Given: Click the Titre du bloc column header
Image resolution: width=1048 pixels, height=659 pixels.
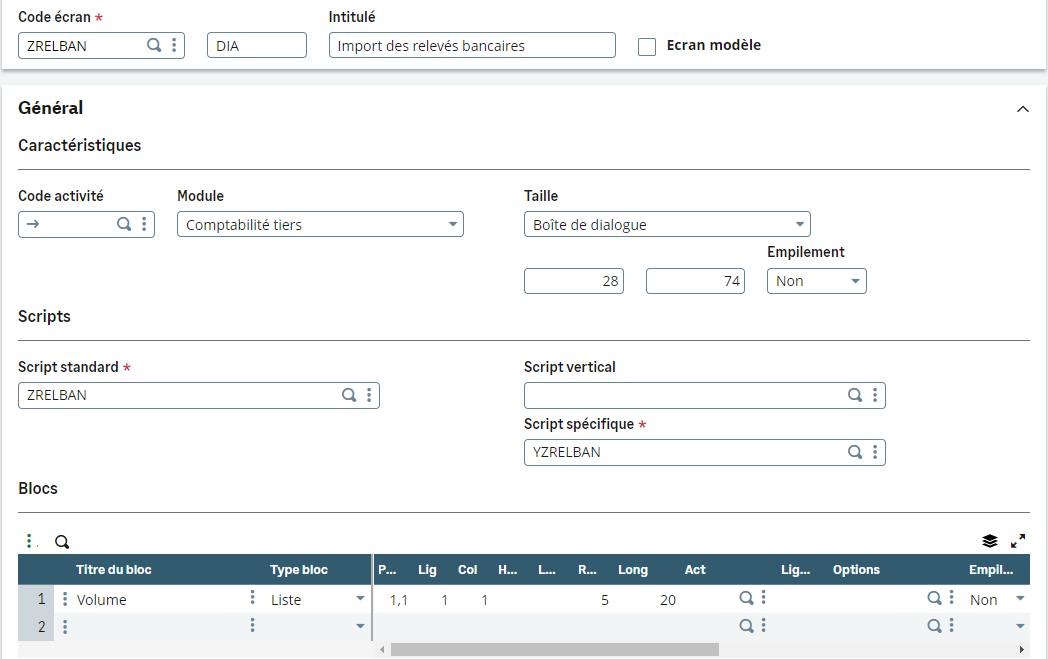Looking at the screenshot, I should (x=114, y=570).
